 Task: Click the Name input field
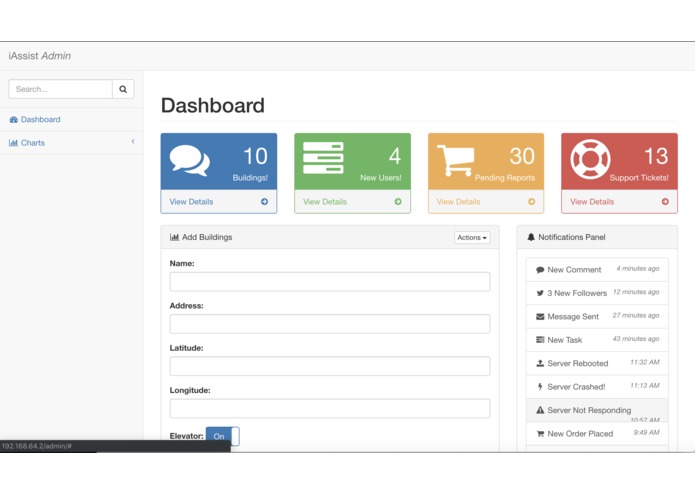point(330,282)
